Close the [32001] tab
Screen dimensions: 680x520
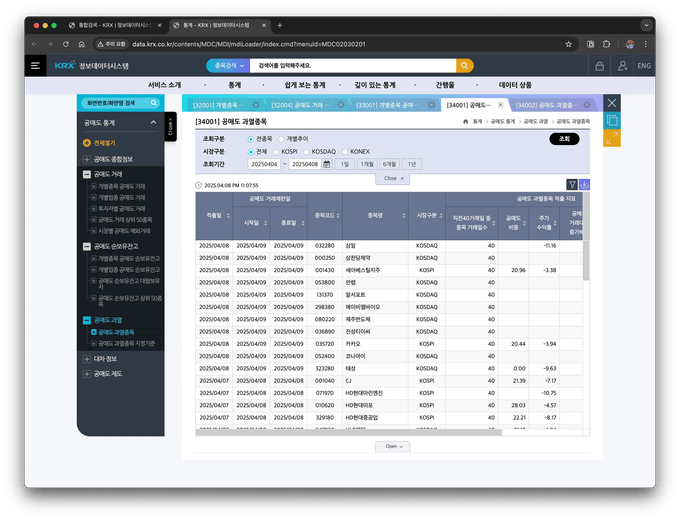(x=256, y=105)
